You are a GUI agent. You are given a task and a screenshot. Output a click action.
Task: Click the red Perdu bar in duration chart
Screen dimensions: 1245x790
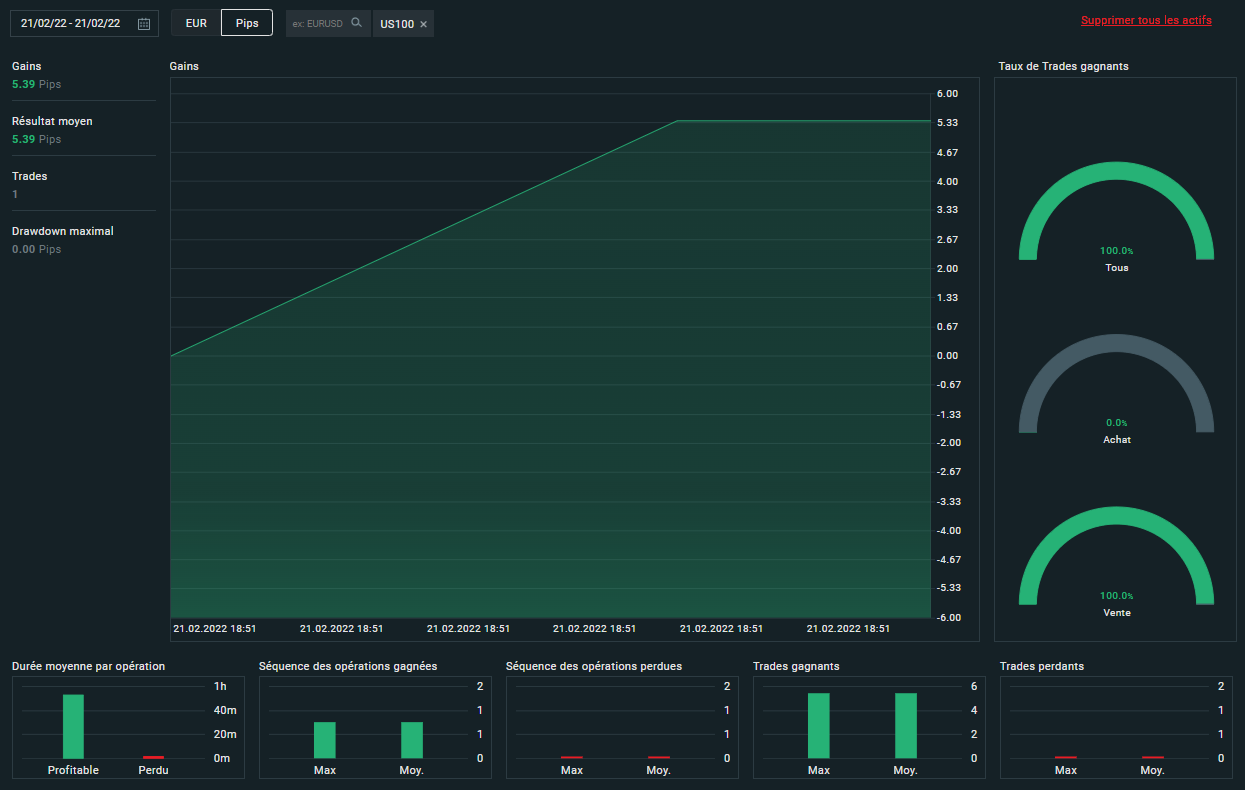153,757
